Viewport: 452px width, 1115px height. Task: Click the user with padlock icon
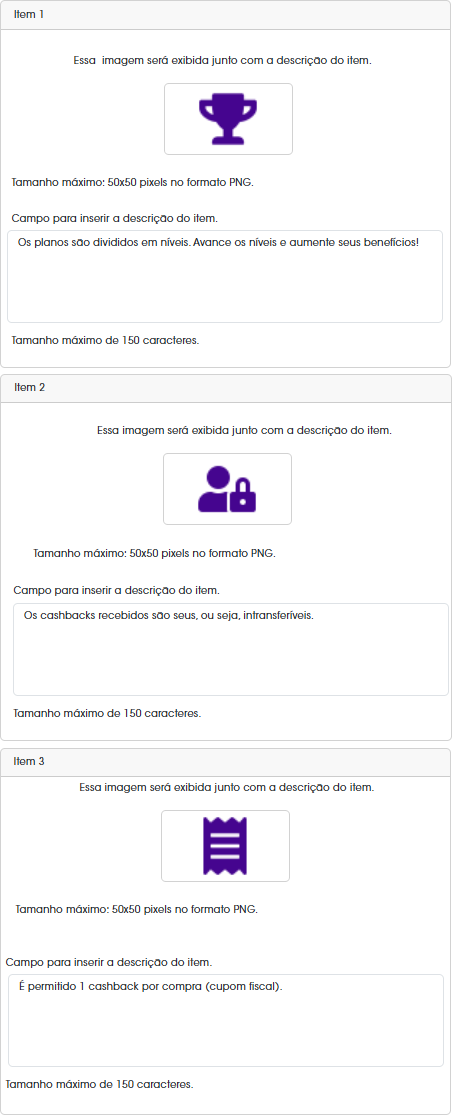[227, 489]
